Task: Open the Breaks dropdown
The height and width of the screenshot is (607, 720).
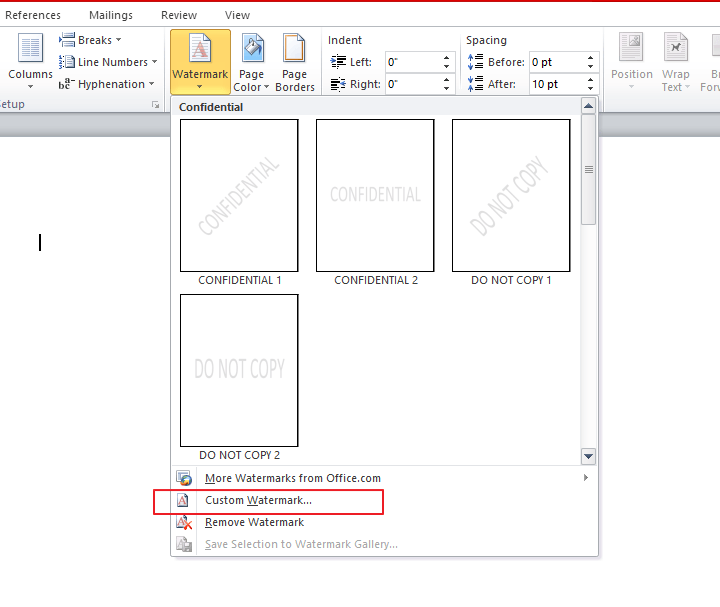Action: [90, 40]
